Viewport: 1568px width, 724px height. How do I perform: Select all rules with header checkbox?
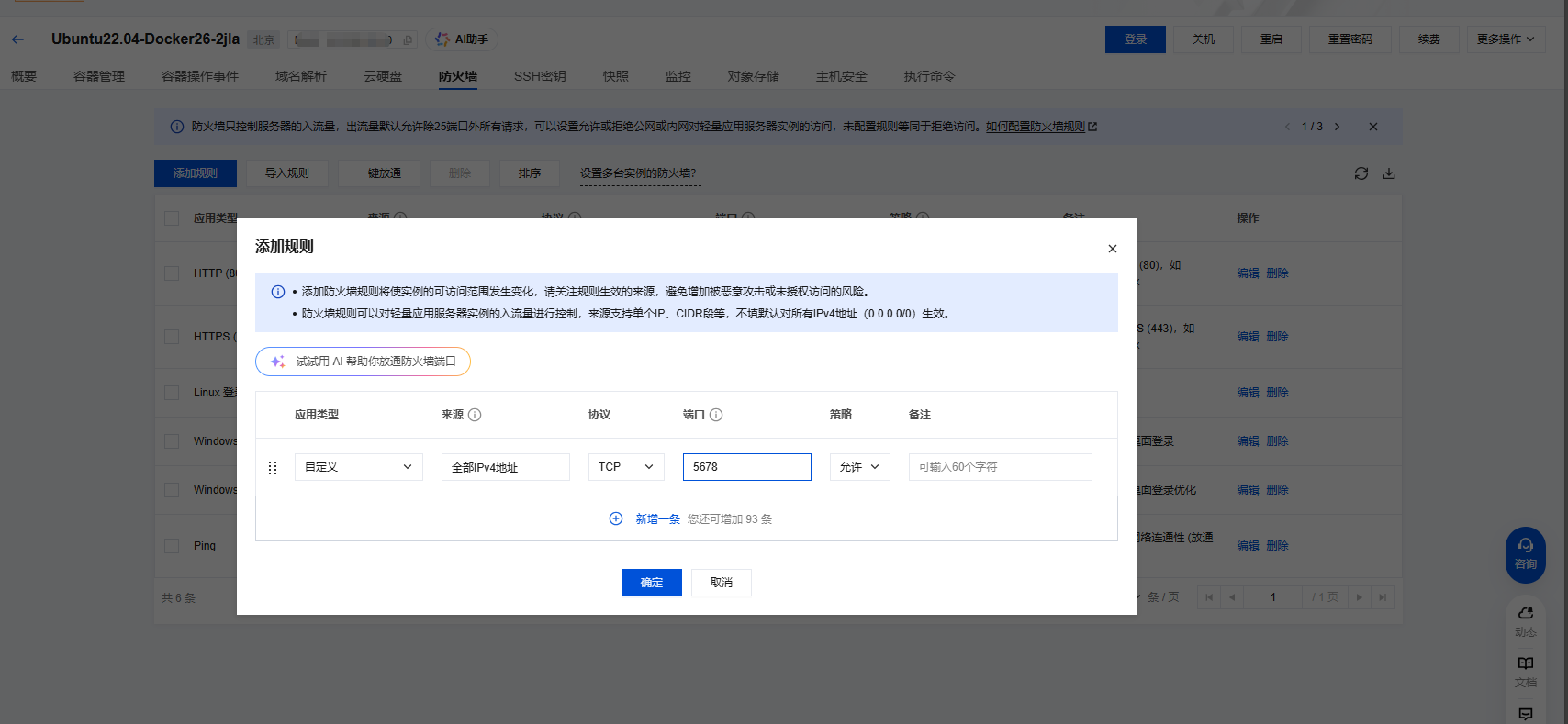point(172,218)
